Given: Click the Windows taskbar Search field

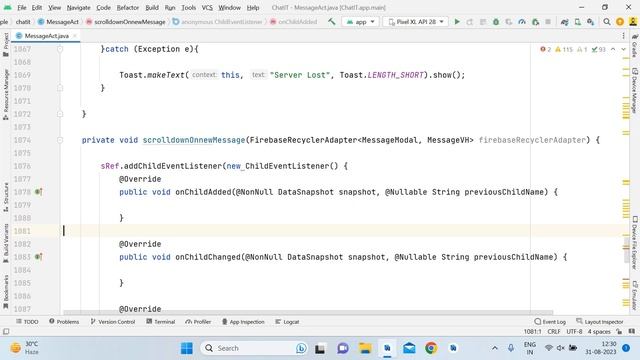Looking at the screenshot, I should pyautogui.click(x=255, y=348).
